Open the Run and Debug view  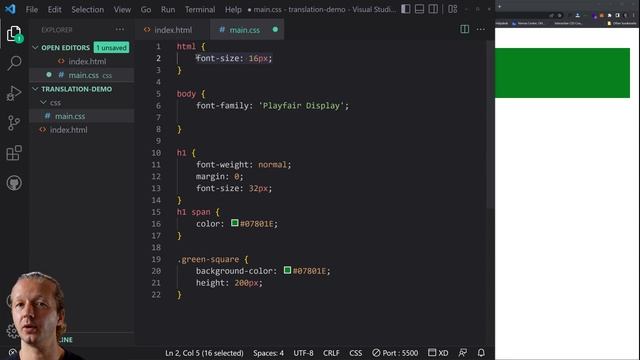pyautogui.click(x=14, y=93)
